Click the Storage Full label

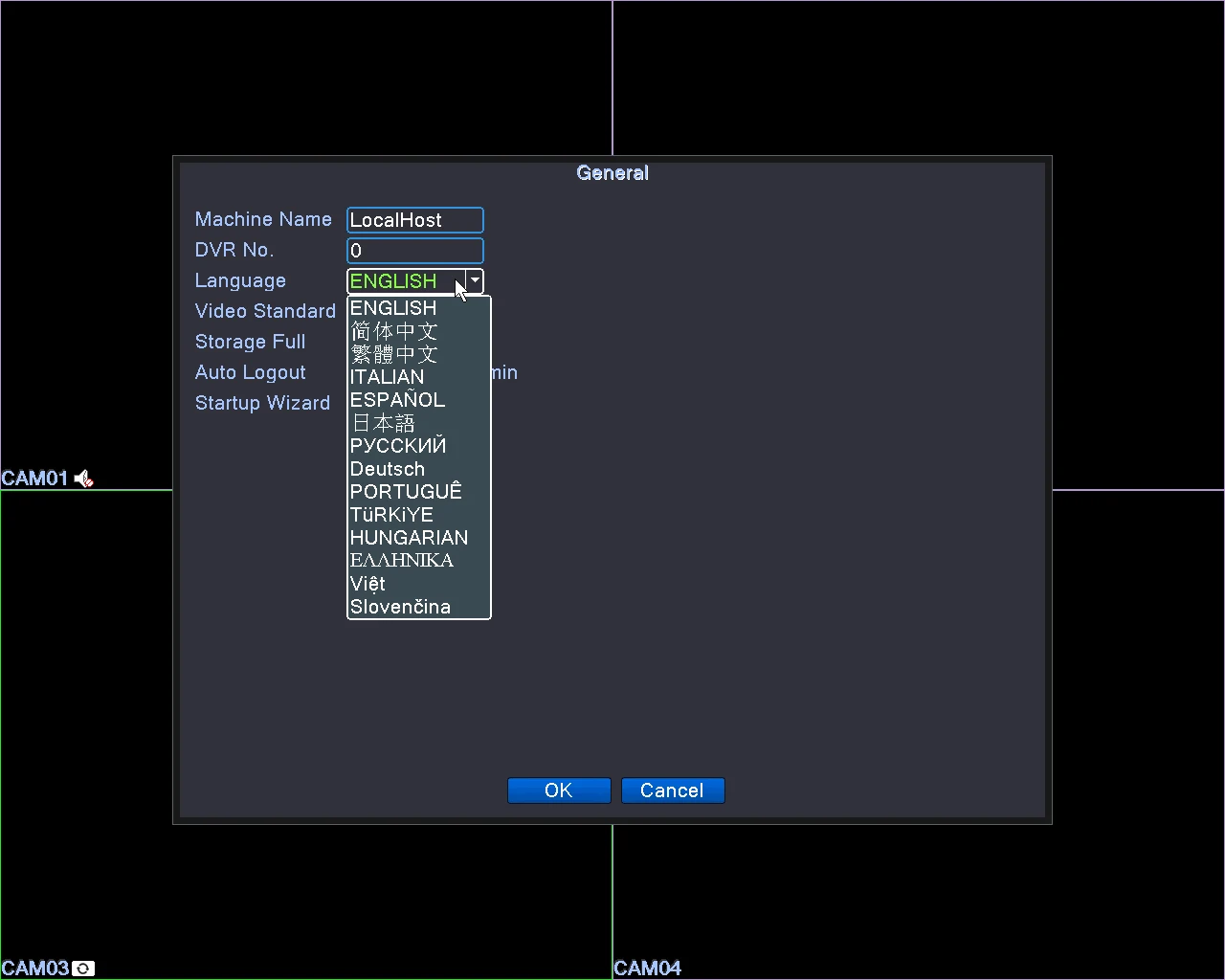pos(250,342)
